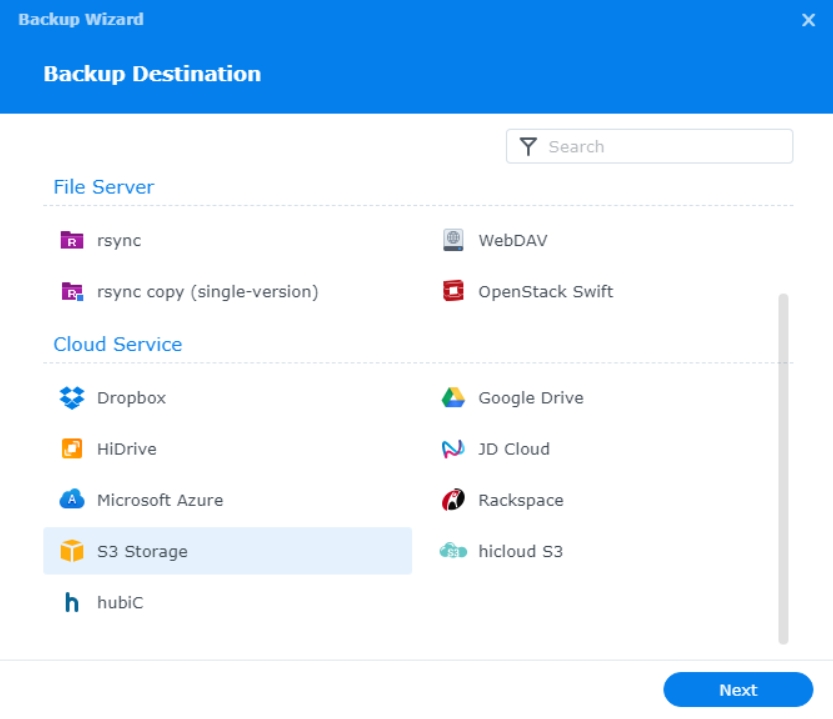Pick the JD Cloud icon
The width and height of the screenshot is (833, 719).
click(453, 449)
